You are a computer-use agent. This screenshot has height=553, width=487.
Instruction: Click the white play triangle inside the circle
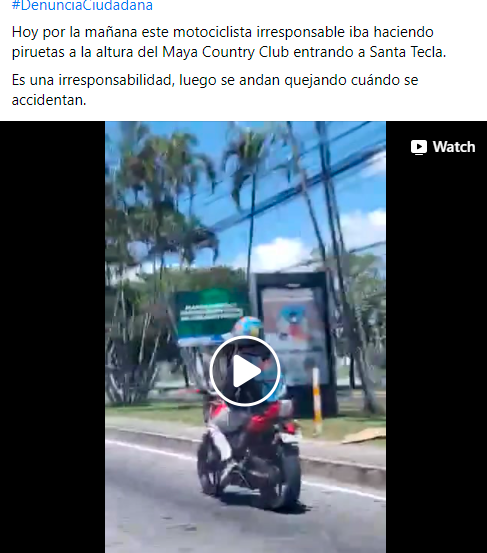tap(246, 371)
